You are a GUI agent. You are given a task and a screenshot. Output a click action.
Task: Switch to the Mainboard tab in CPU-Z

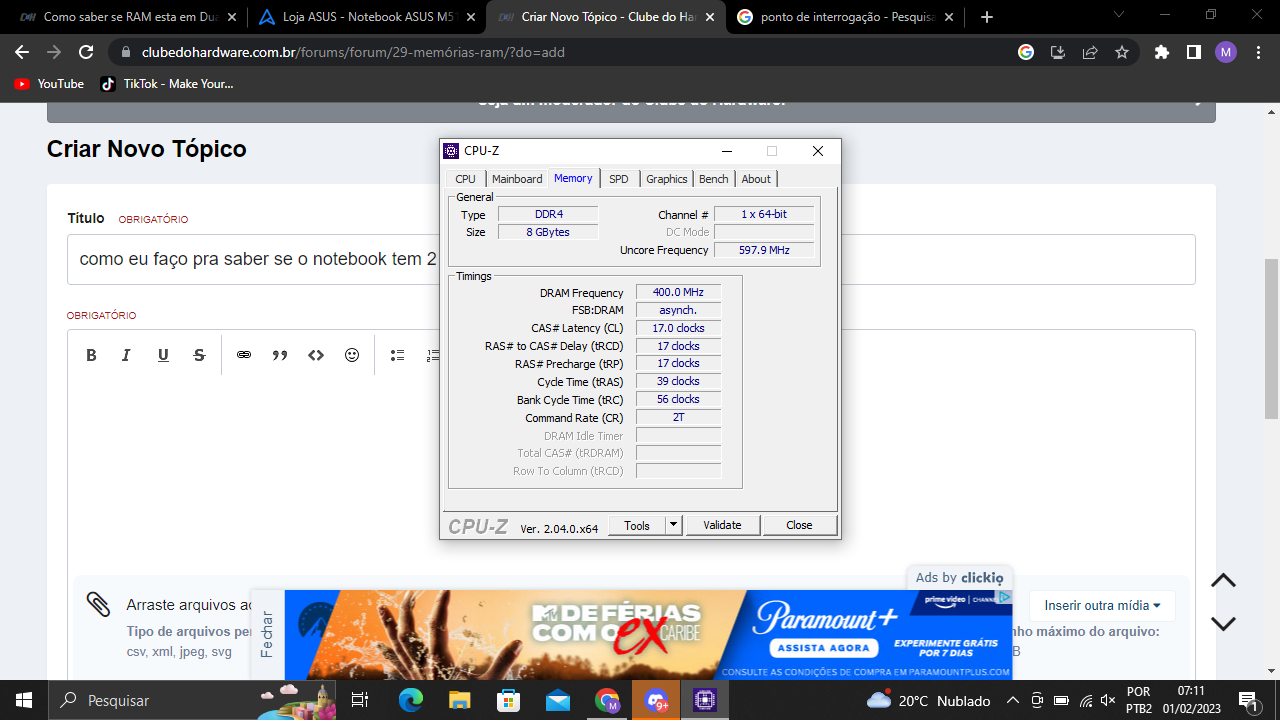pyautogui.click(x=517, y=179)
